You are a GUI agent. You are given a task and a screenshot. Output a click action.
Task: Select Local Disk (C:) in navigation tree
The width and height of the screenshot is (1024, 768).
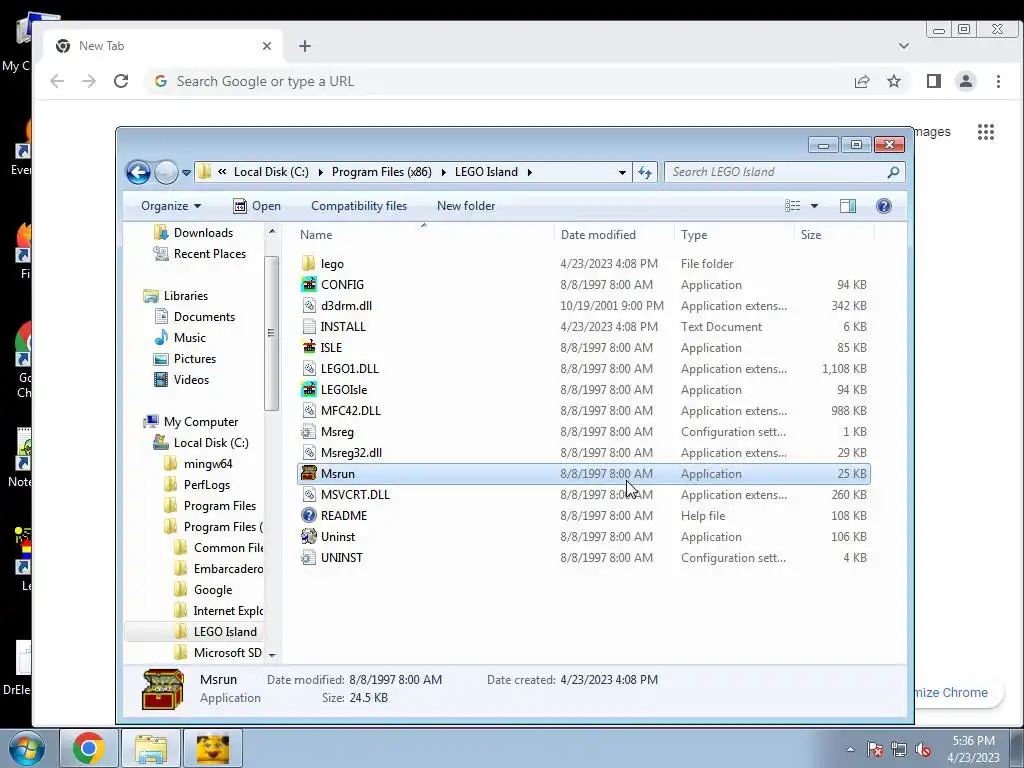(211, 443)
